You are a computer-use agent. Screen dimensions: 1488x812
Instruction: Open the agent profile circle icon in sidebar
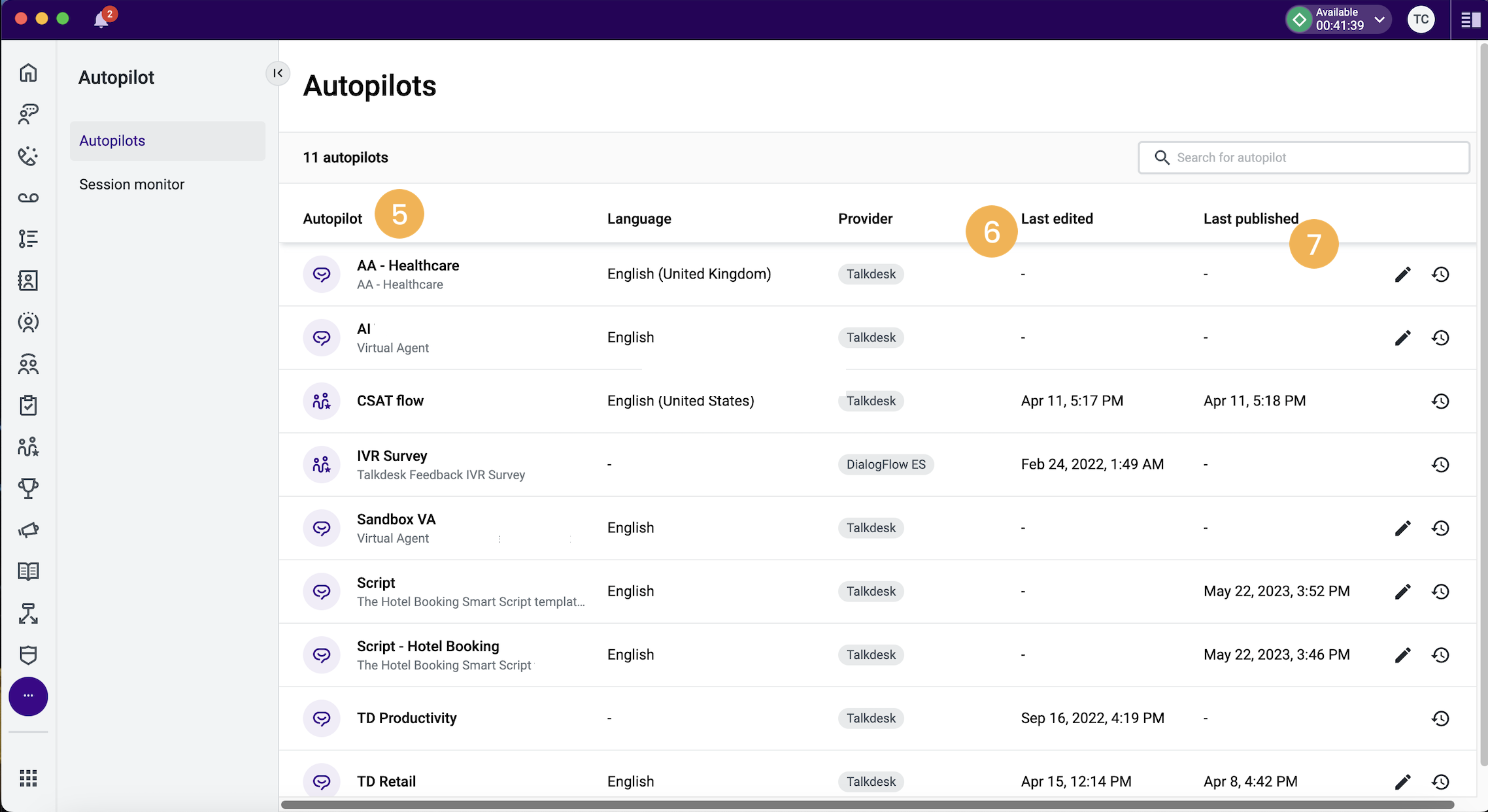tap(28, 322)
